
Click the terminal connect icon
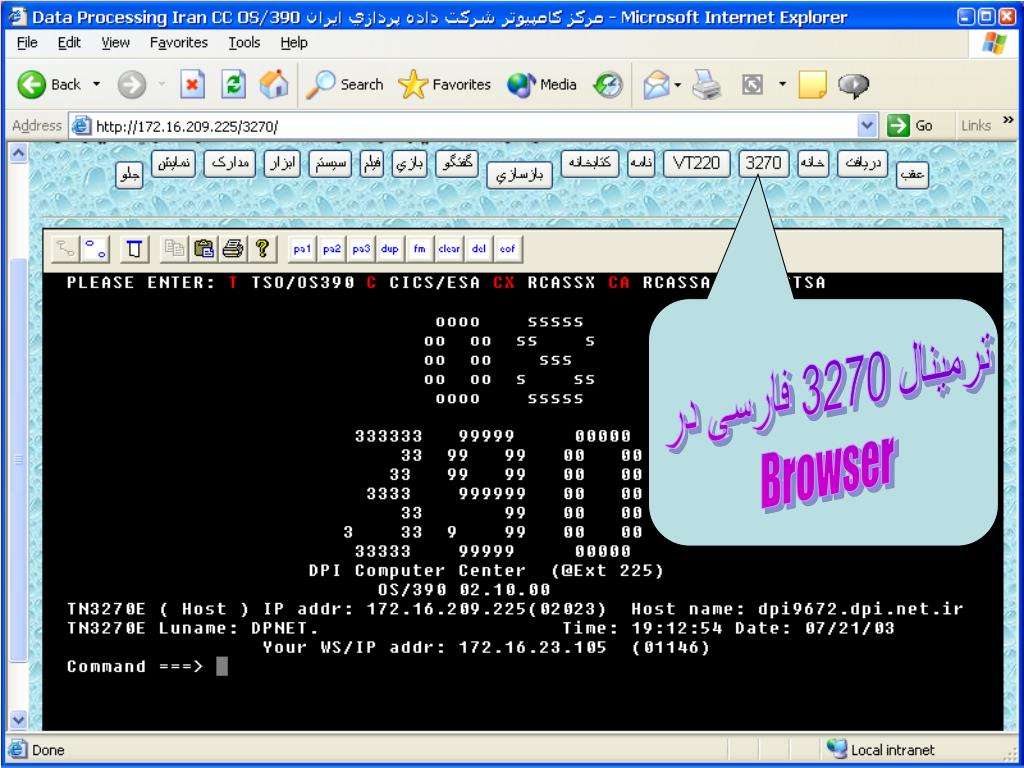click(x=65, y=249)
